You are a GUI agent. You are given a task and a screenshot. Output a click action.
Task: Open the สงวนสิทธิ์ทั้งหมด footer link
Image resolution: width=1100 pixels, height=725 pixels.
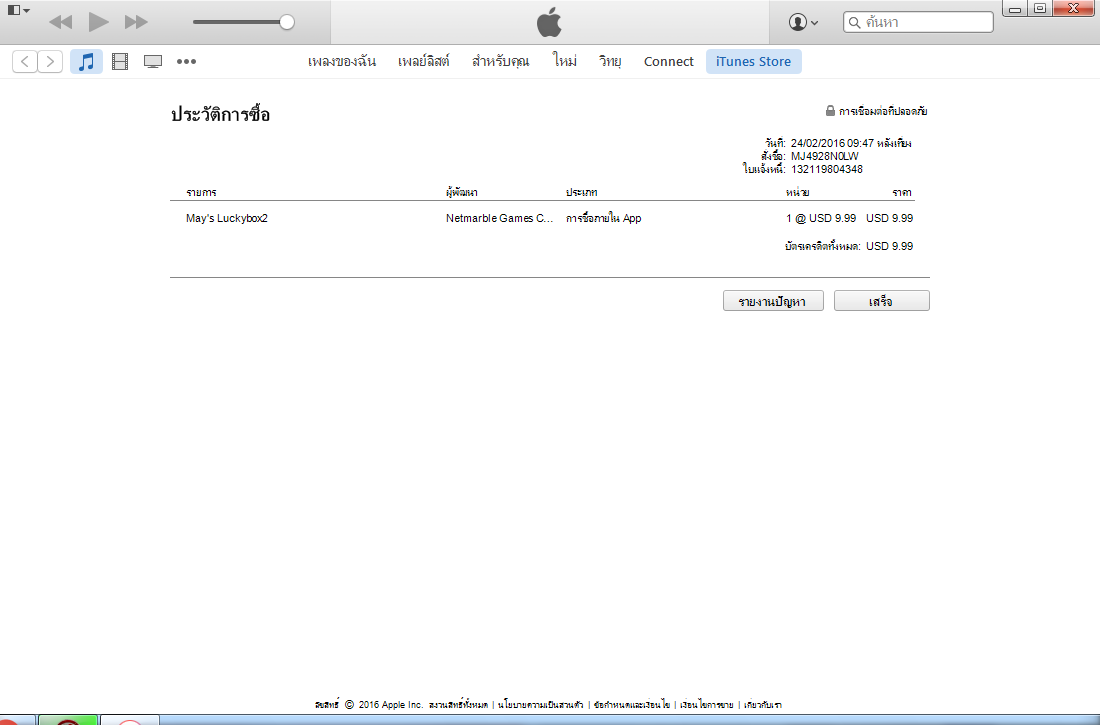pyautogui.click(x=458, y=705)
